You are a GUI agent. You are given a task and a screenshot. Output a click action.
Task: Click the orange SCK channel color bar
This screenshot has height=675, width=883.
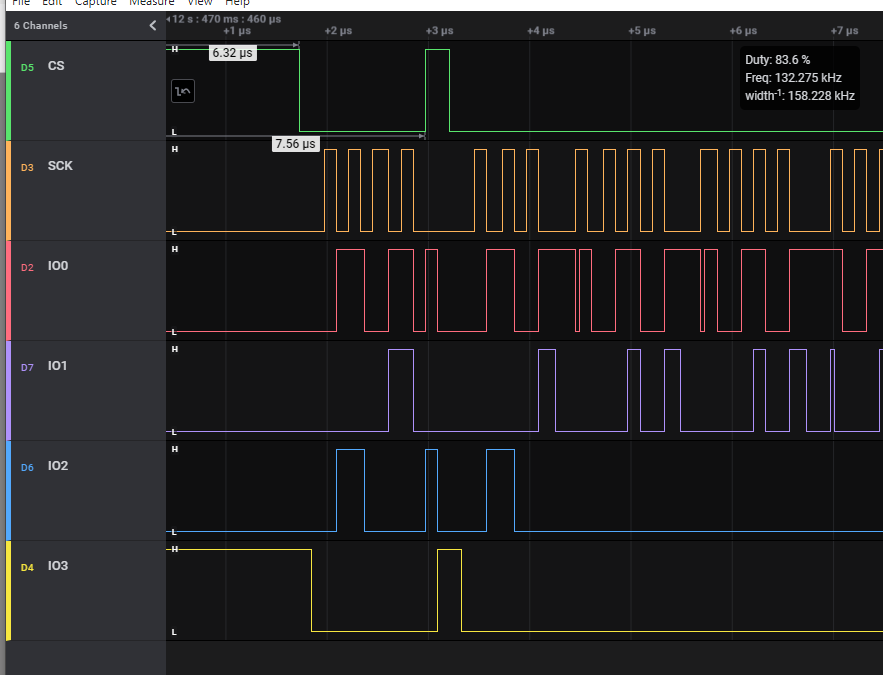(8, 190)
